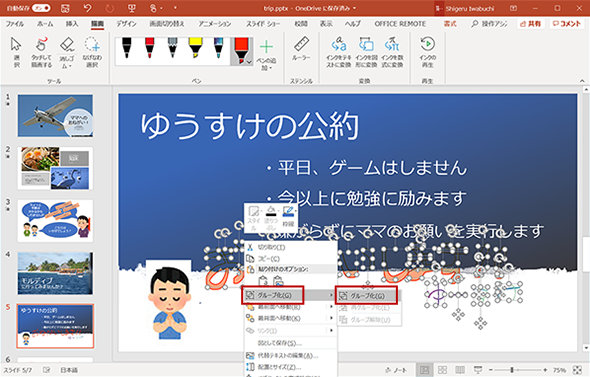This screenshot has height=377, width=590.
Task: Click the Save icon in the quick access toolbar
Action: click(65, 8)
